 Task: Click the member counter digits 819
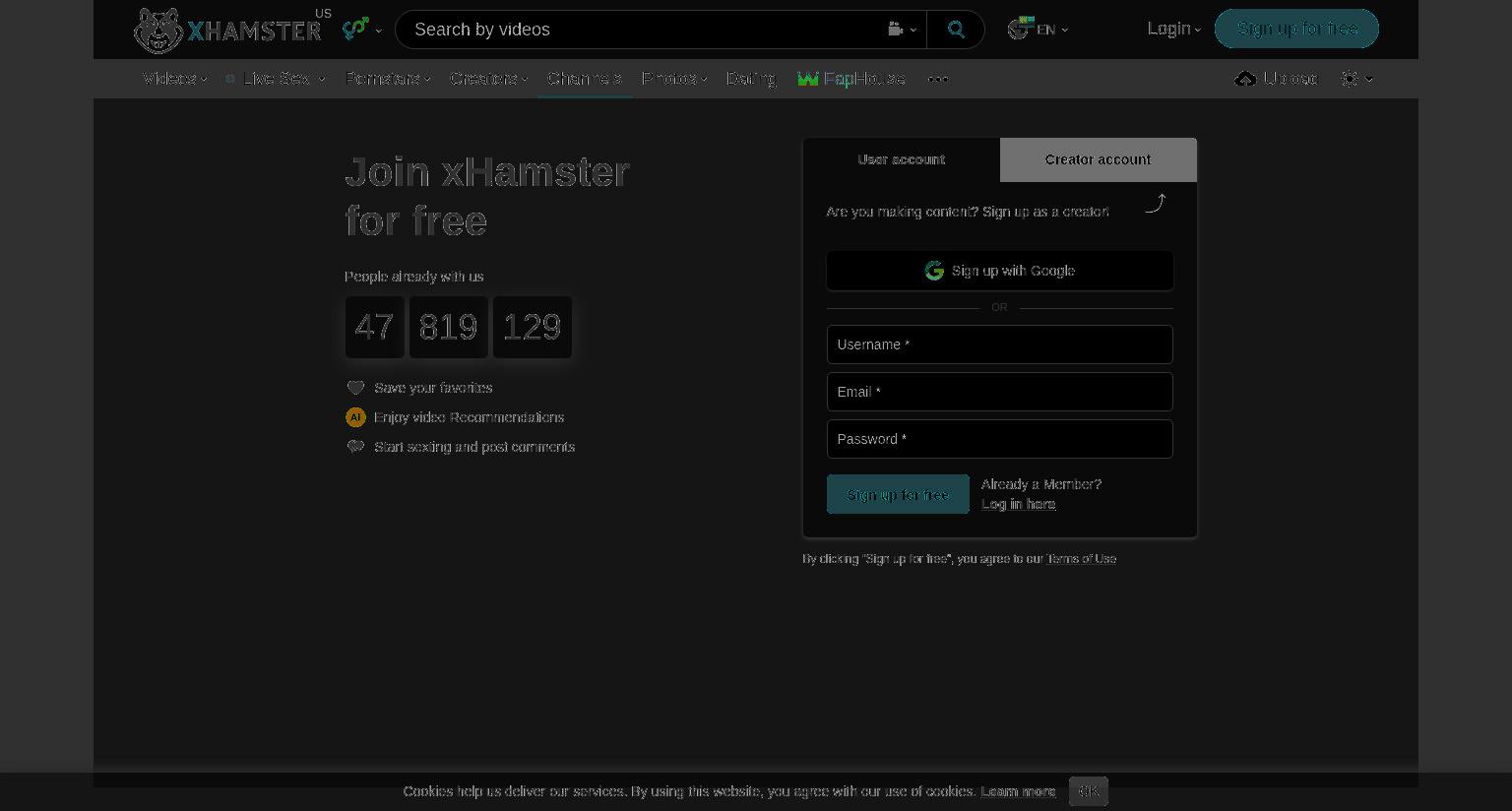point(449,328)
